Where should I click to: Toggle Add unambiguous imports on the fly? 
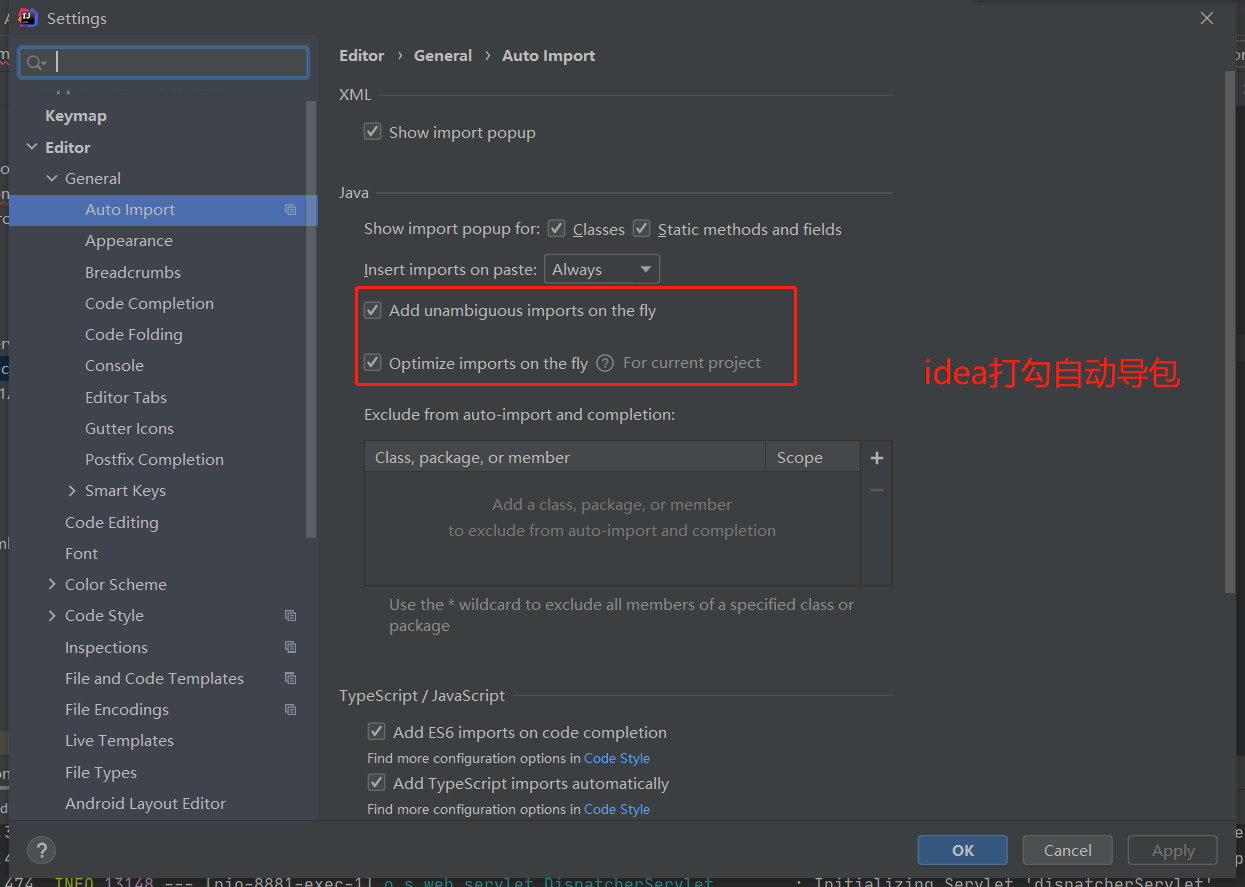click(x=373, y=310)
